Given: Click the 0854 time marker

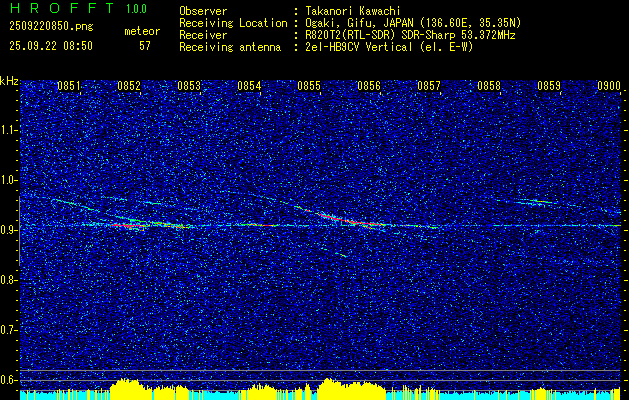Looking at the screenshot, I should (249, 85).
